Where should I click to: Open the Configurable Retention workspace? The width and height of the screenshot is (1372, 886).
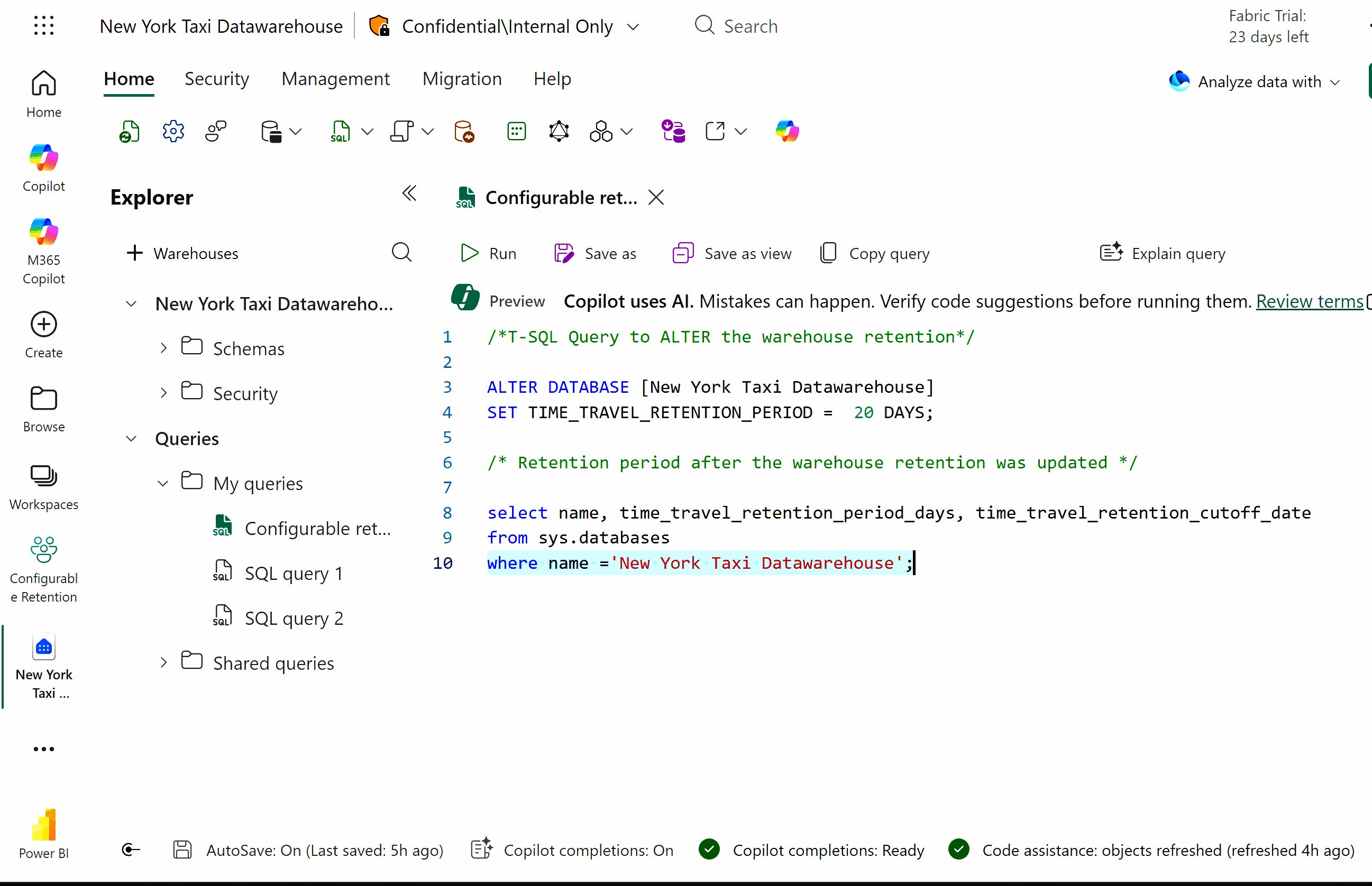[x=44, y=569]
